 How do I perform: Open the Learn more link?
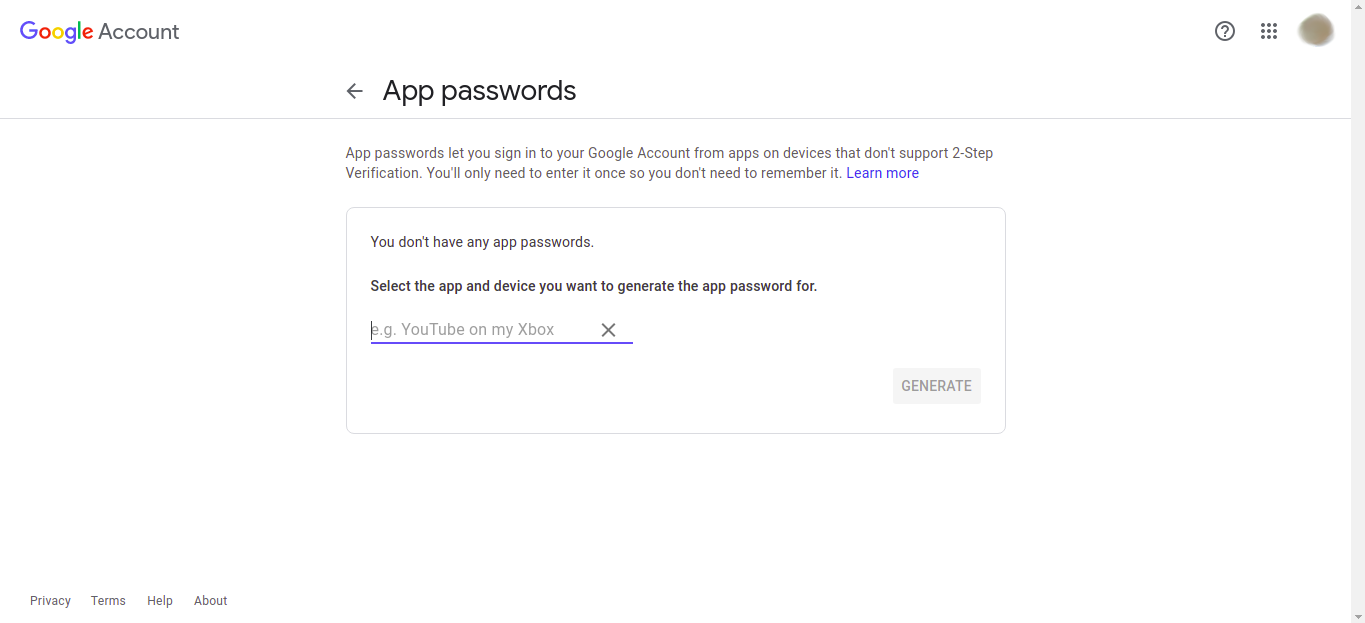[882, 172]
